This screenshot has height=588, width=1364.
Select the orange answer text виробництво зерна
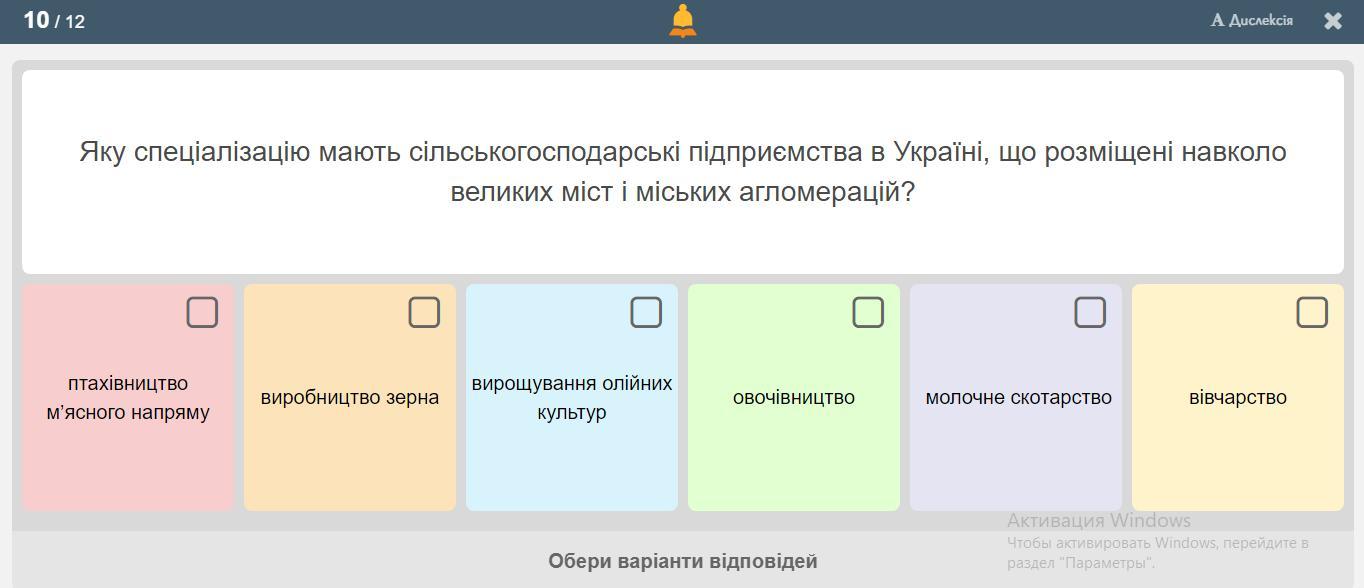point(350,397)
